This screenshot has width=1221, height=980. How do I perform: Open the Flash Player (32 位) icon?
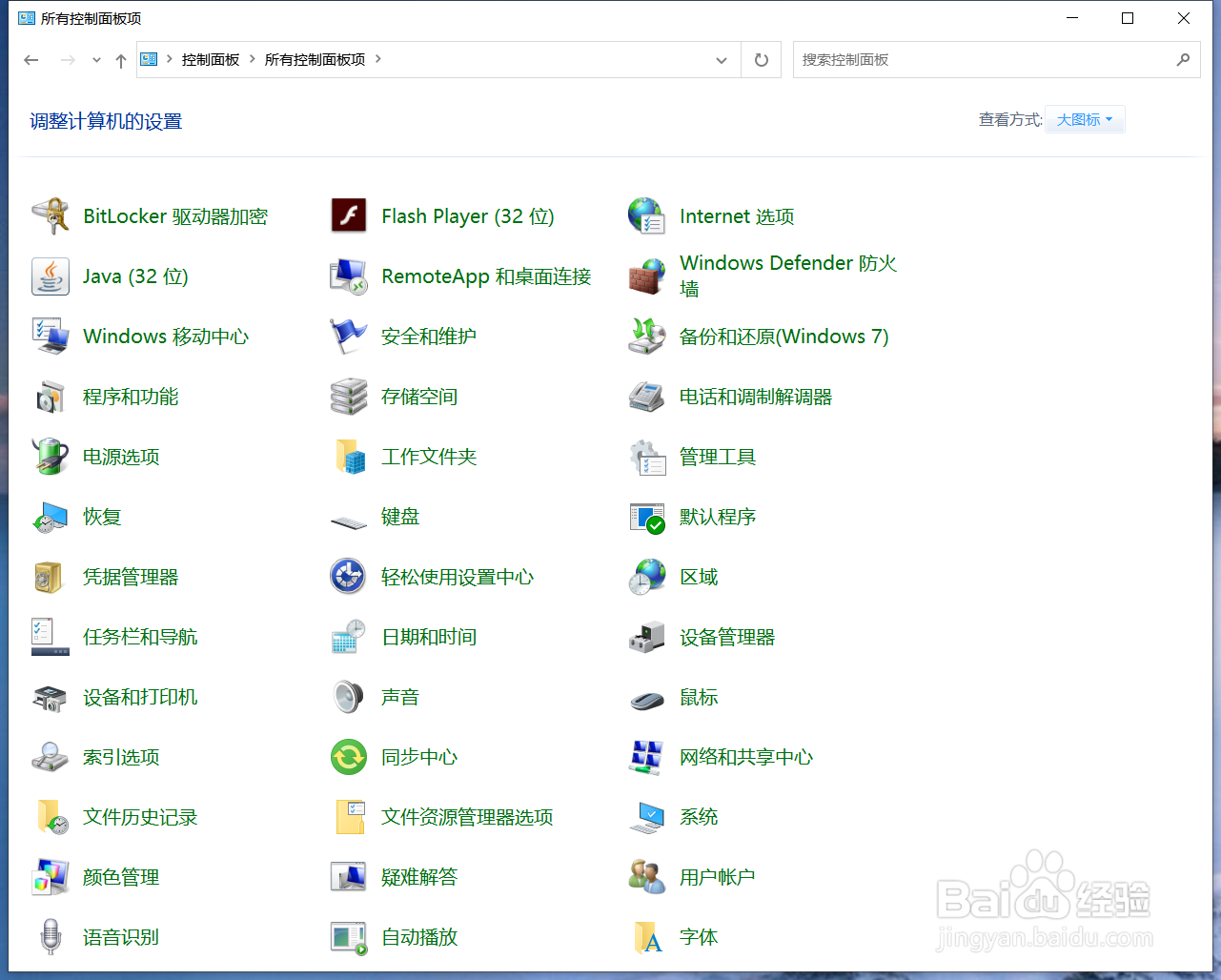click(349, 216)
